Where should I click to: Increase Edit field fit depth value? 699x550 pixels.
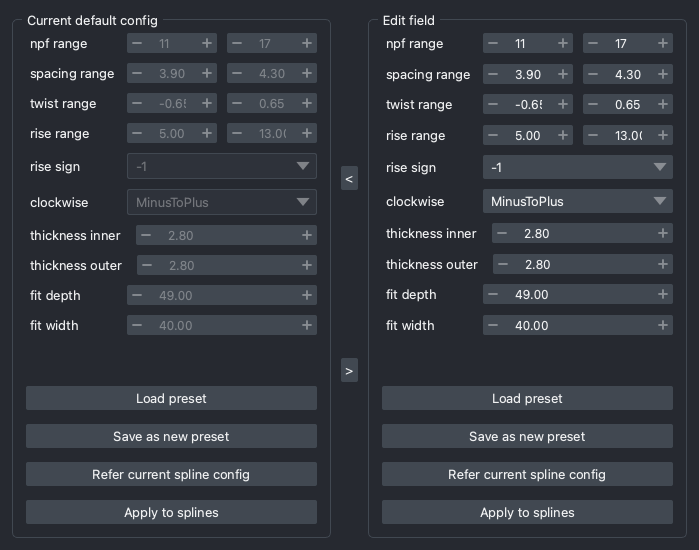tap(662, 294)
